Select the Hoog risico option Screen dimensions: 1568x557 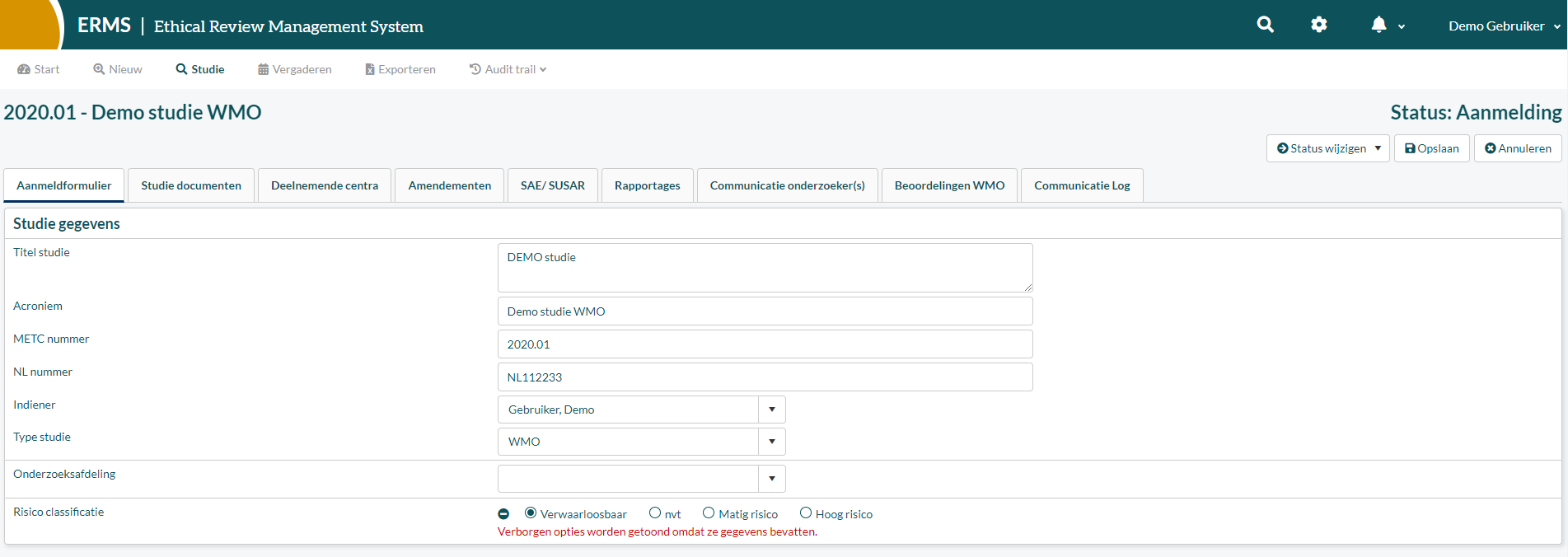coord(806,513)
